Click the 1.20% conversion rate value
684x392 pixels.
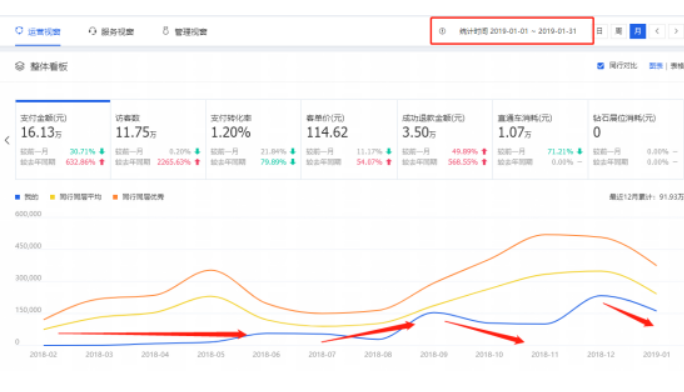[231, 133]
